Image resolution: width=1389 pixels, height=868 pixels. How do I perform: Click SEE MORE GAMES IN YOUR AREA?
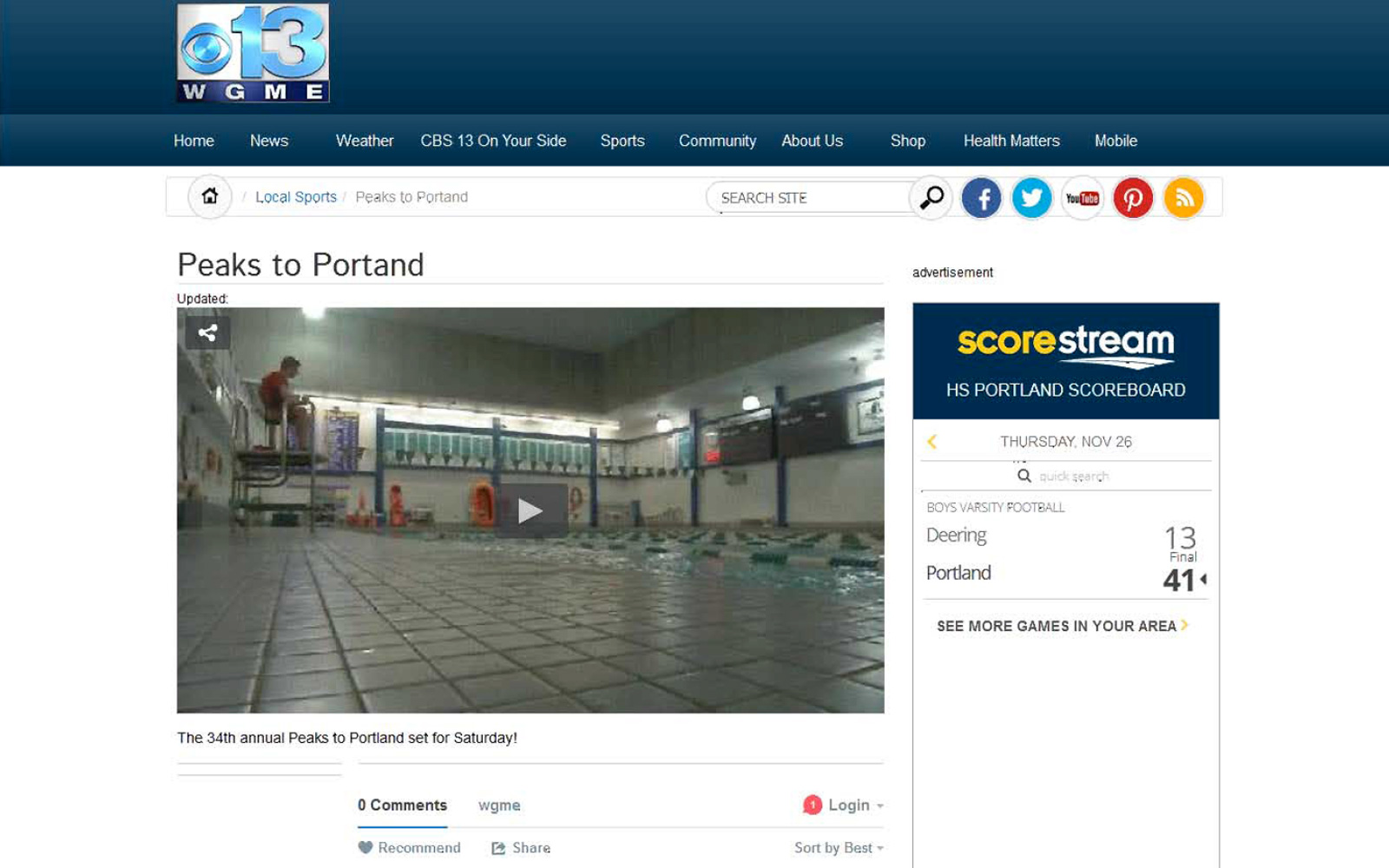(x=1057, y=626)
